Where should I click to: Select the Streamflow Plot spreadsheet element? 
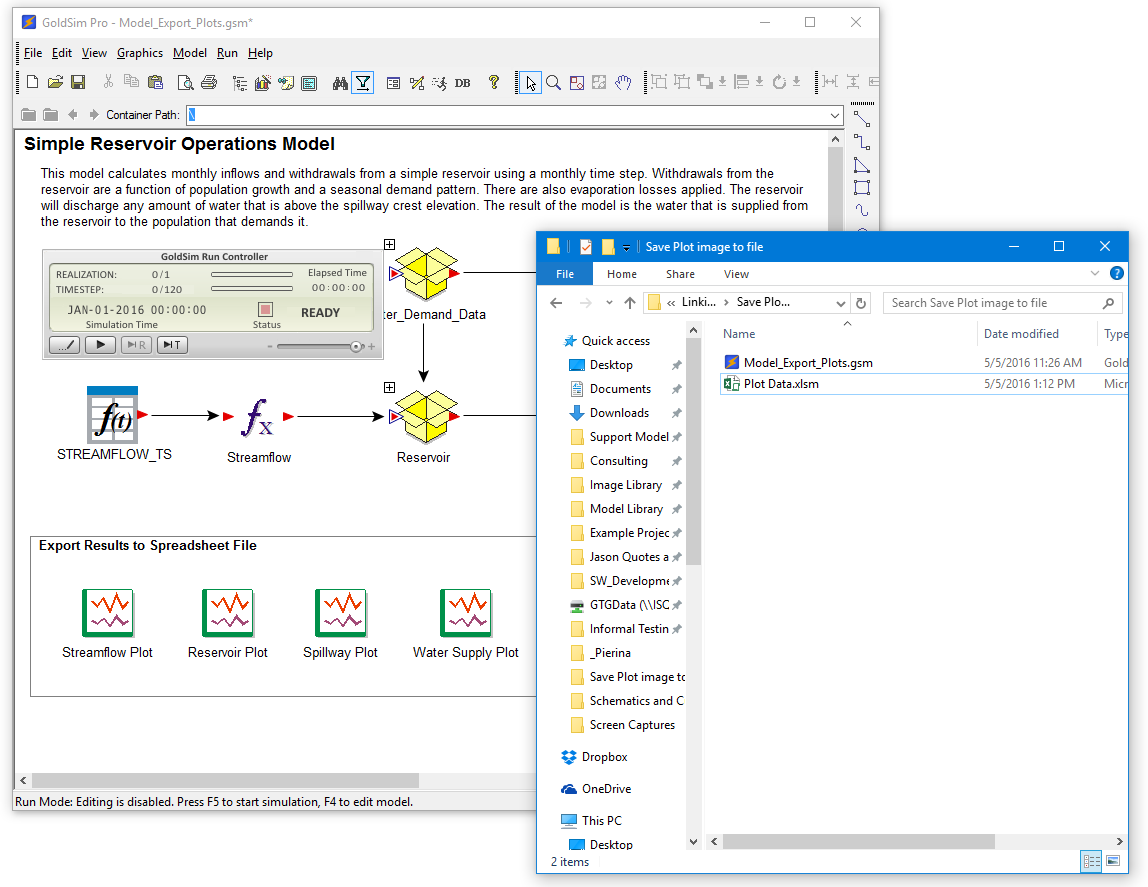107,612
